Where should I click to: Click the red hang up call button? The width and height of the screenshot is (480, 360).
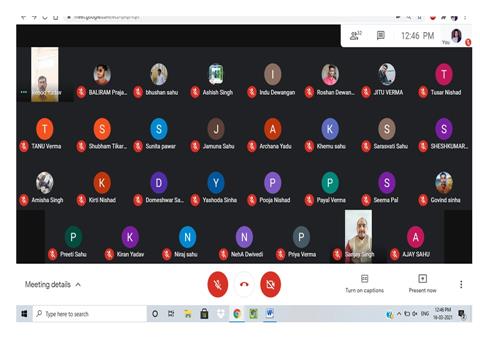244,284
